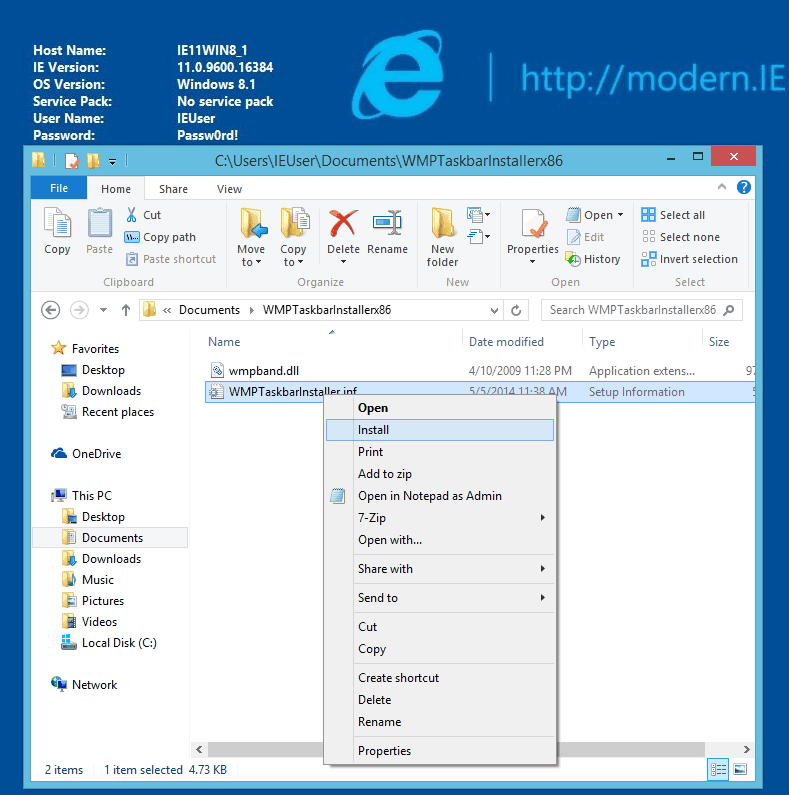Click Invert selection in ribbon

pyautogui.click(x=689, y=259)
